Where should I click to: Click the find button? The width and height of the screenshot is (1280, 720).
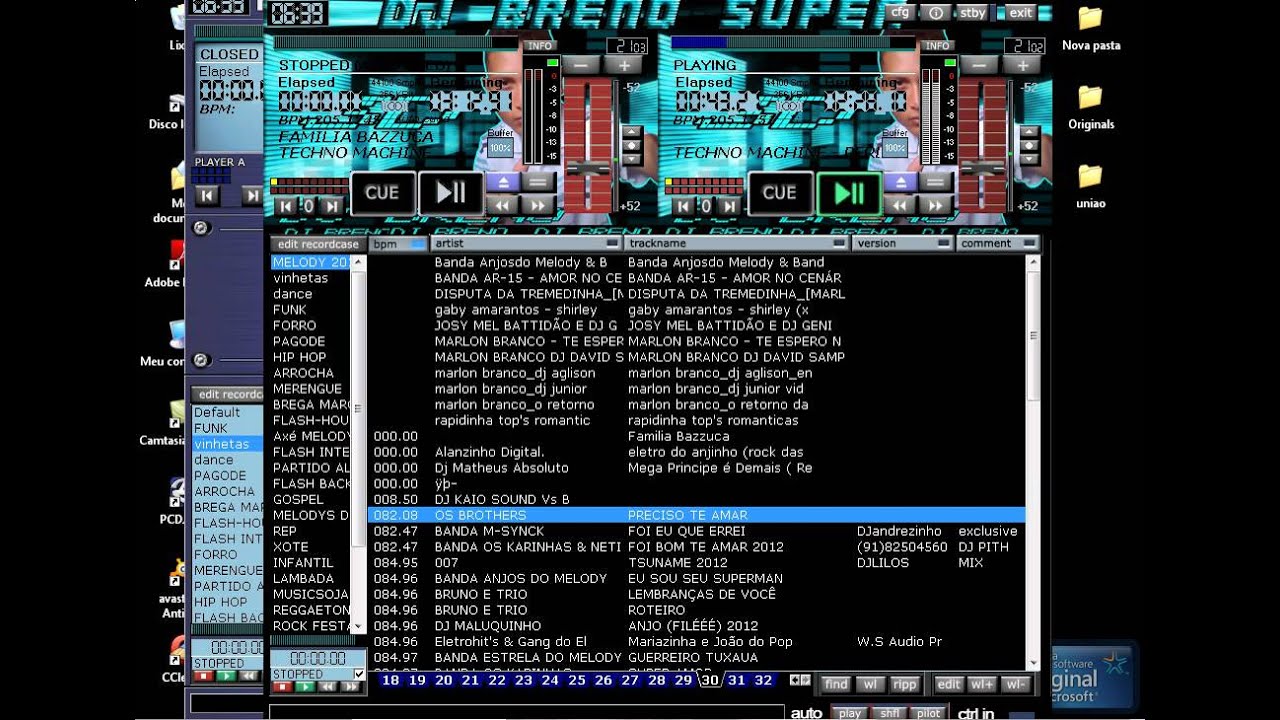click(x=836, y=684)
